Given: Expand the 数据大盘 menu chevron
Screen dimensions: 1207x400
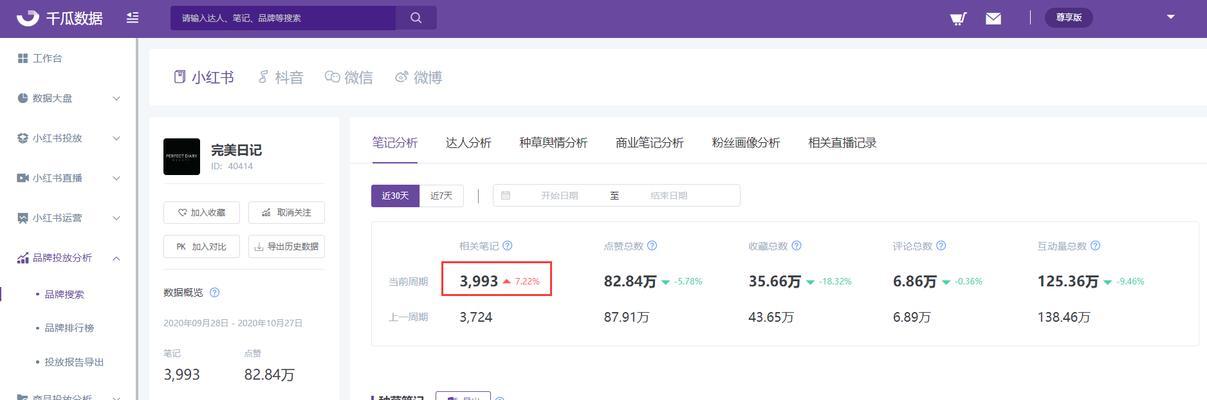Looking at the screenshot, I should click(x=116, y=98).
